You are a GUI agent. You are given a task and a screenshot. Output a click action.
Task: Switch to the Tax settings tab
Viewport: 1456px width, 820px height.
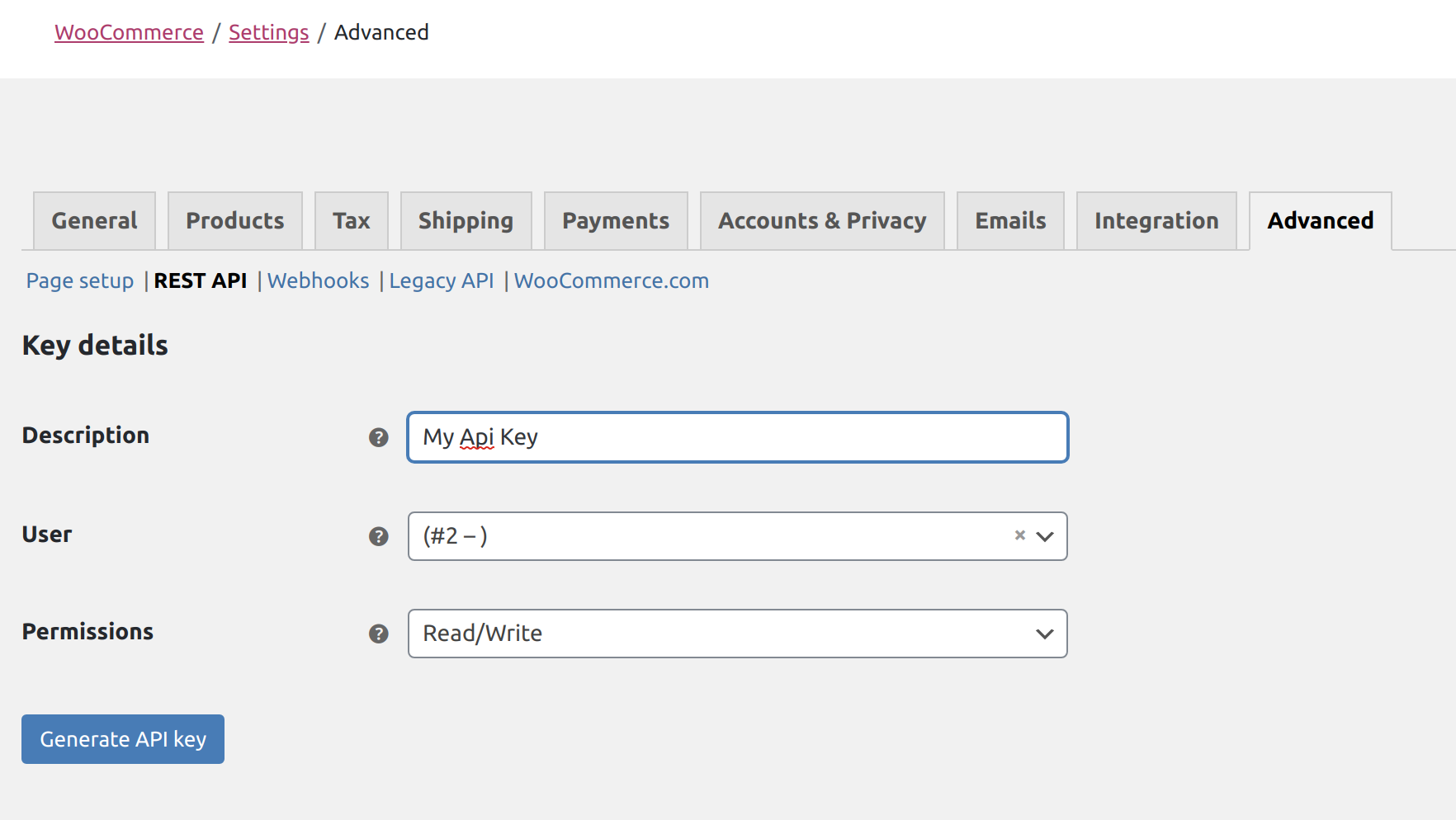(x=352, y=221)
